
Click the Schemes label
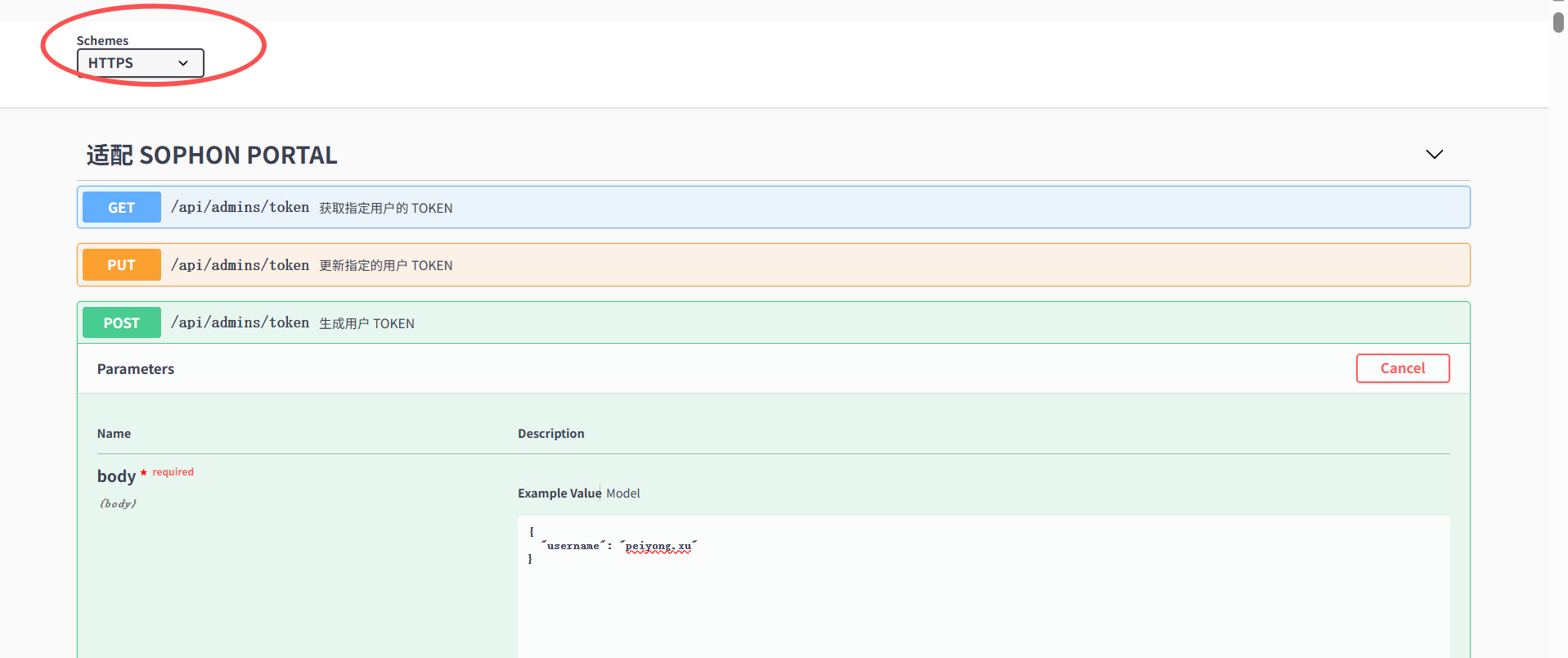click(x=102, y=40)
